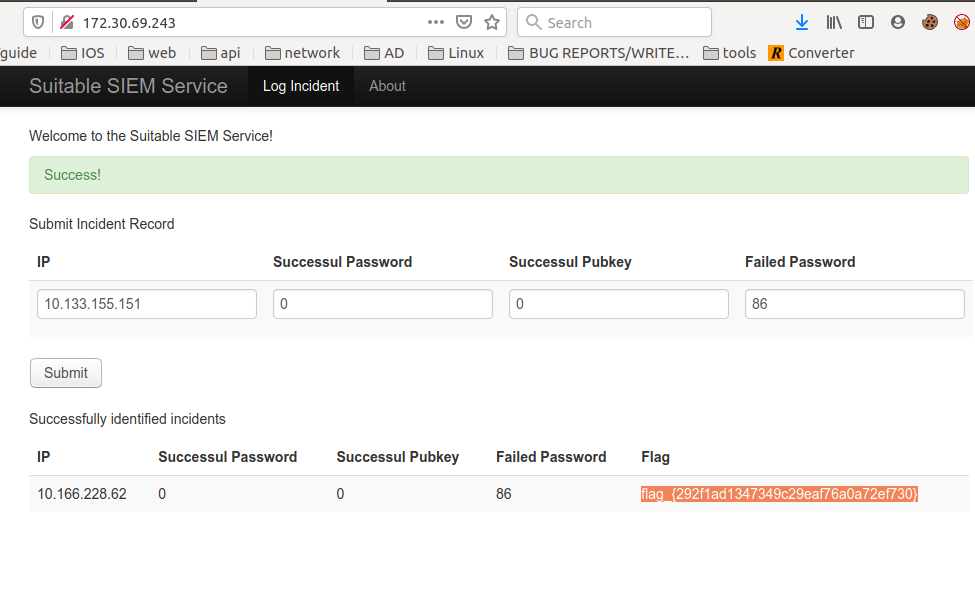Open the page actions three-dot menu
Image resolution: width=975 pixels, height=590 pixels.
click(436, 22)
